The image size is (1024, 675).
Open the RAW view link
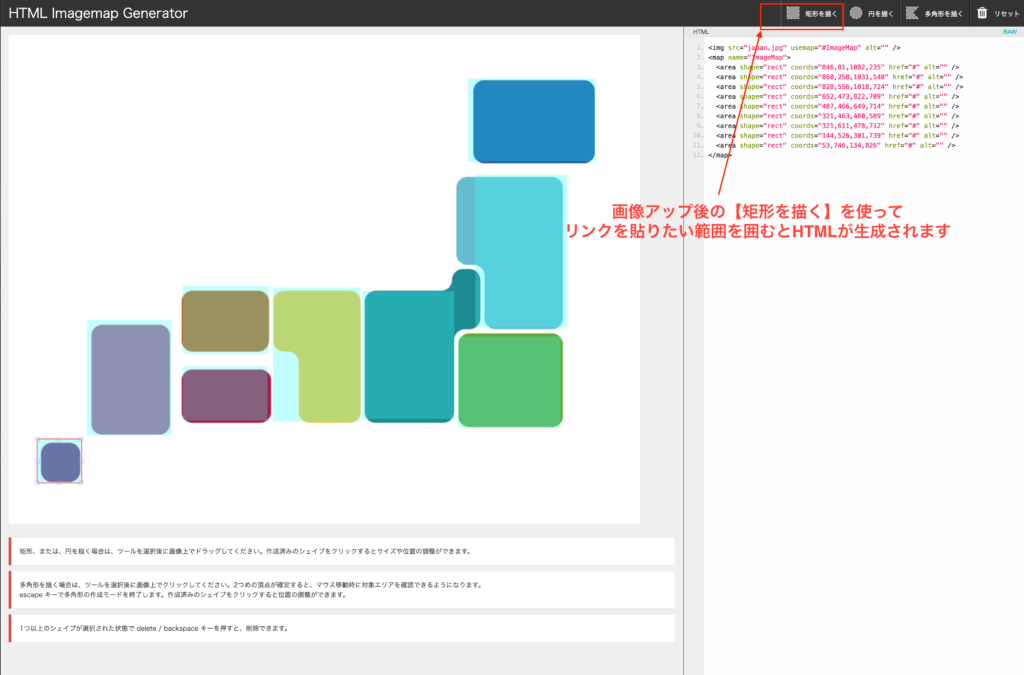(1009, 32)
